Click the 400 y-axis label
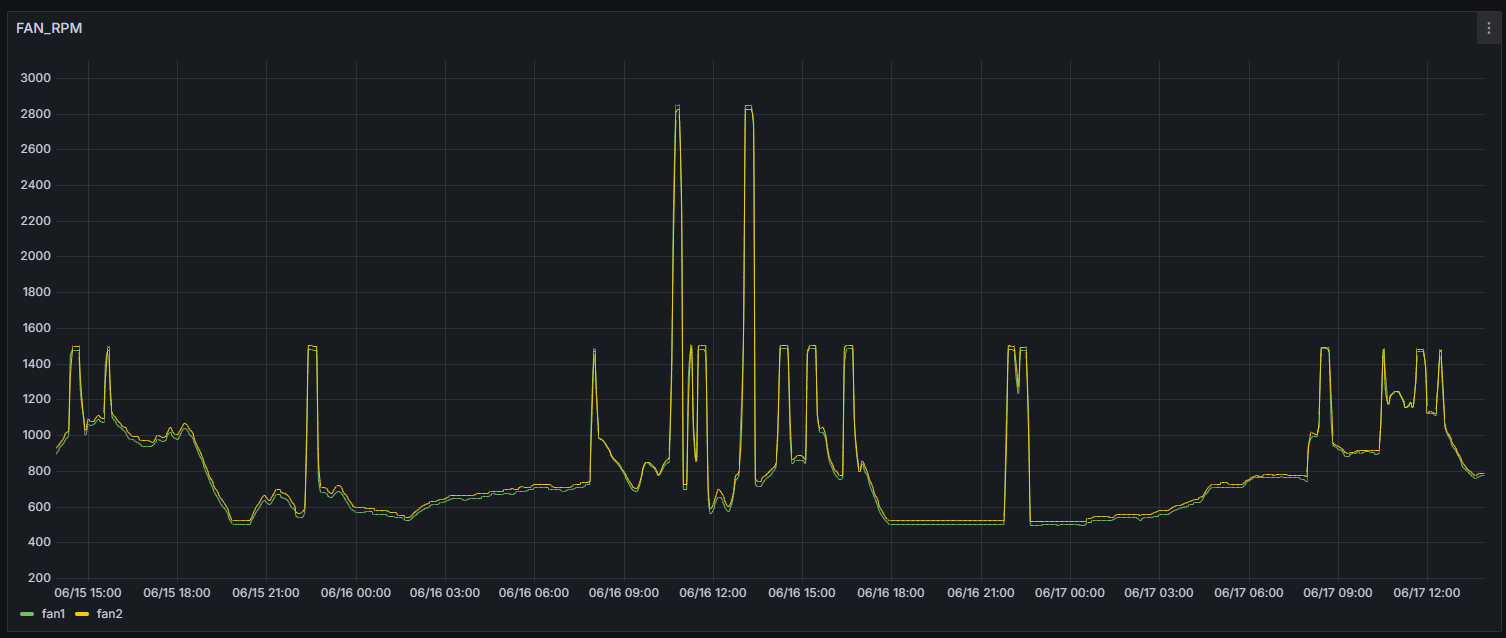1506x638 pixels. [40, 542]
